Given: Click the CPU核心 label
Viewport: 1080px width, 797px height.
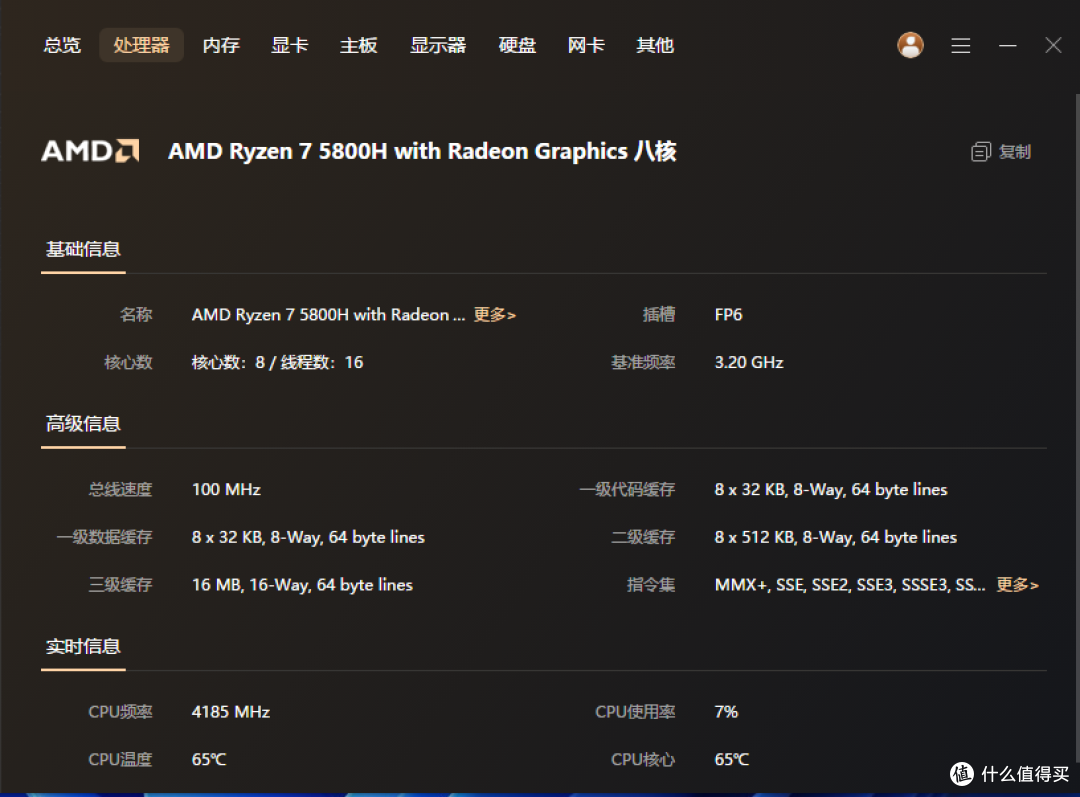Looking at the screenshot, I should pos(643,759).
